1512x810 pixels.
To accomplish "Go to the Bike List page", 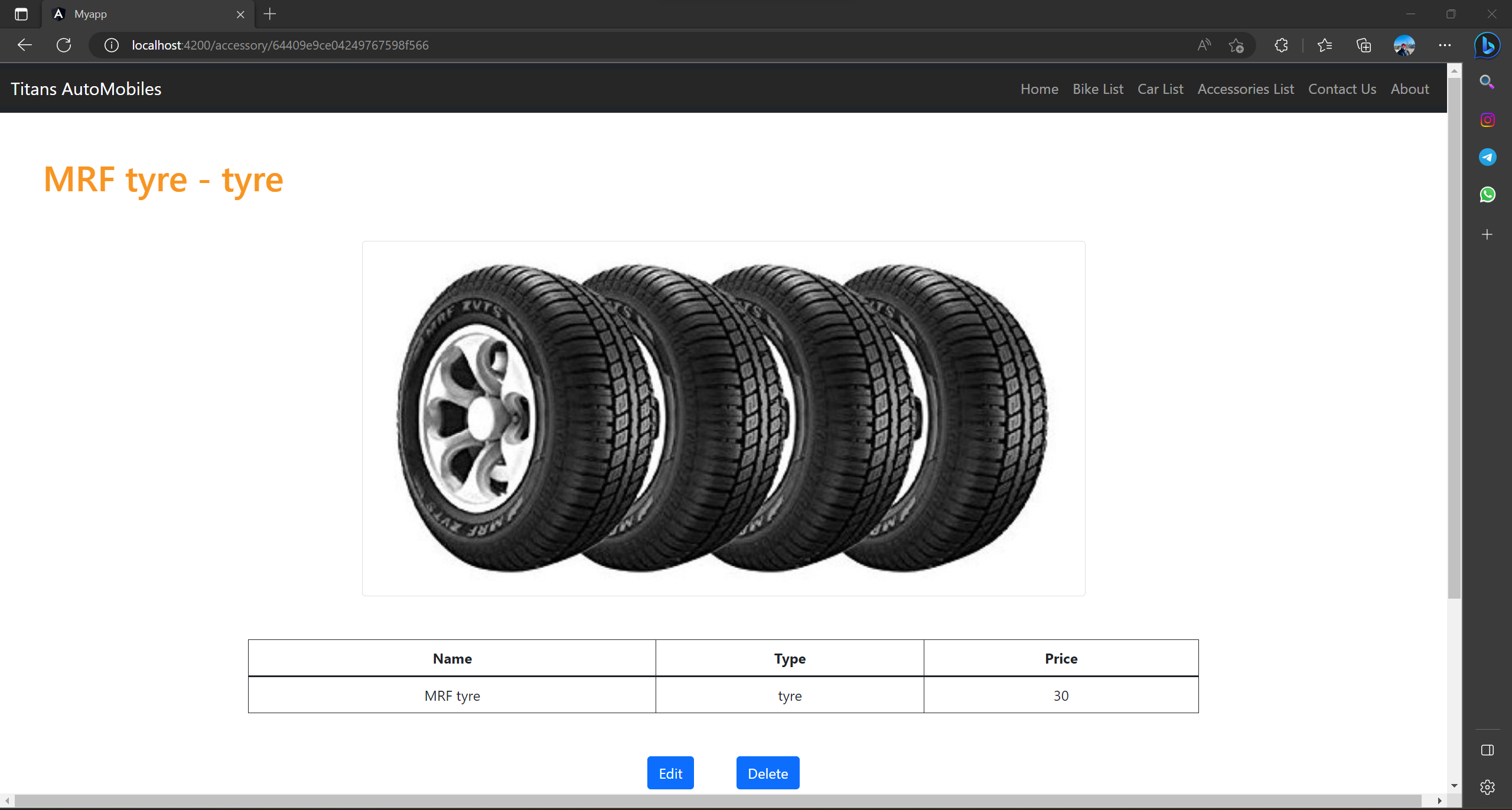I will point(1098,89).
